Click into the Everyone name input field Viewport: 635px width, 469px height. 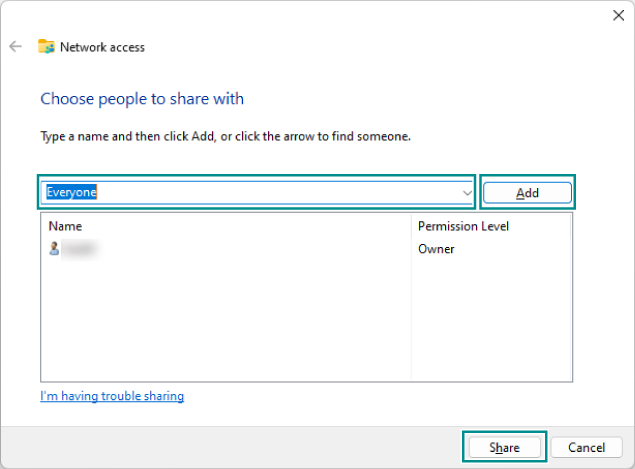250,193
